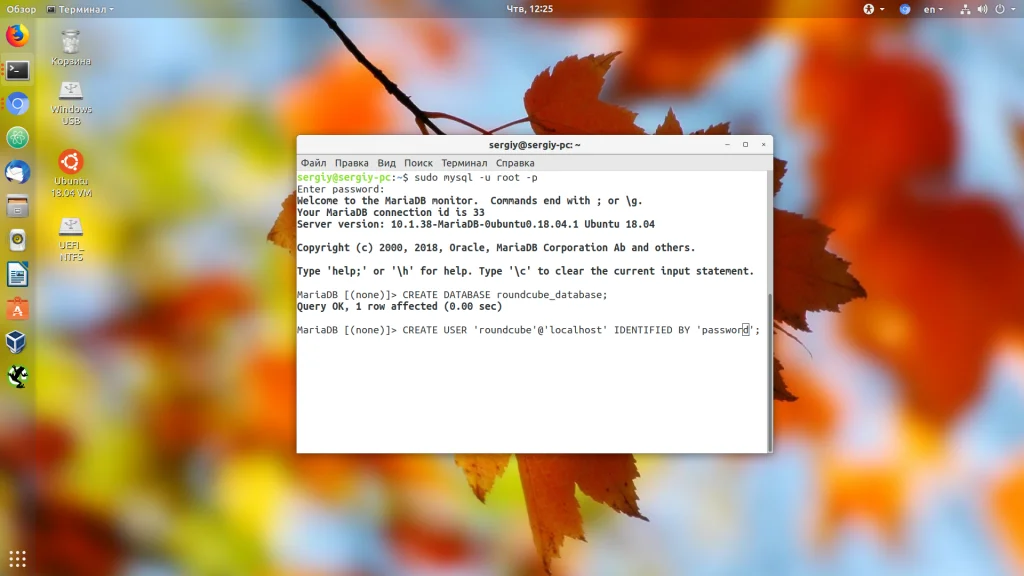Select the UEFI_NTFS desktop drive
The height and width of the screenshot is (576, 1024).
(x=71, y=240)
